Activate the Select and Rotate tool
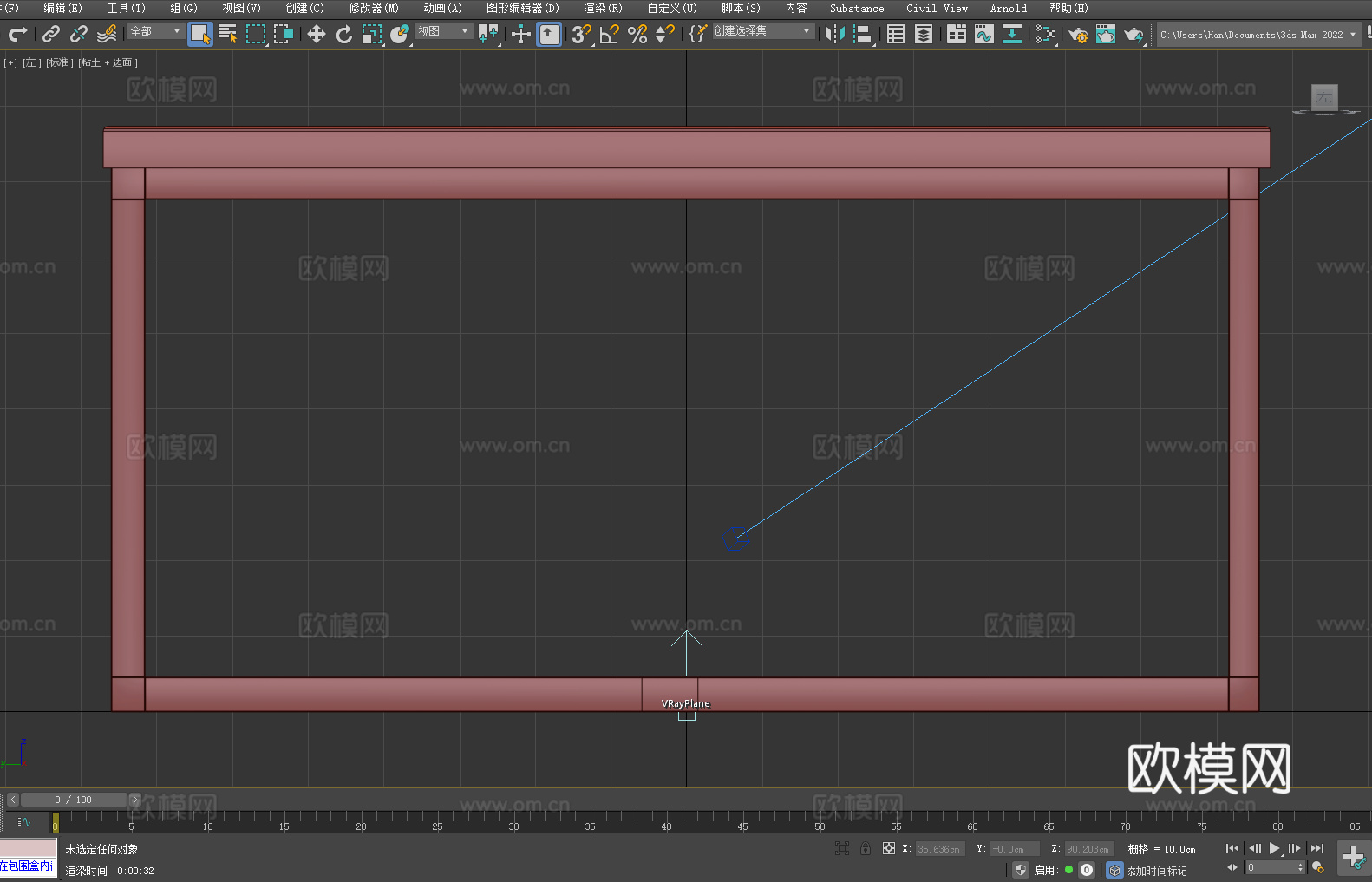Viewport: 1372px width, 882px height. [344, 34]
